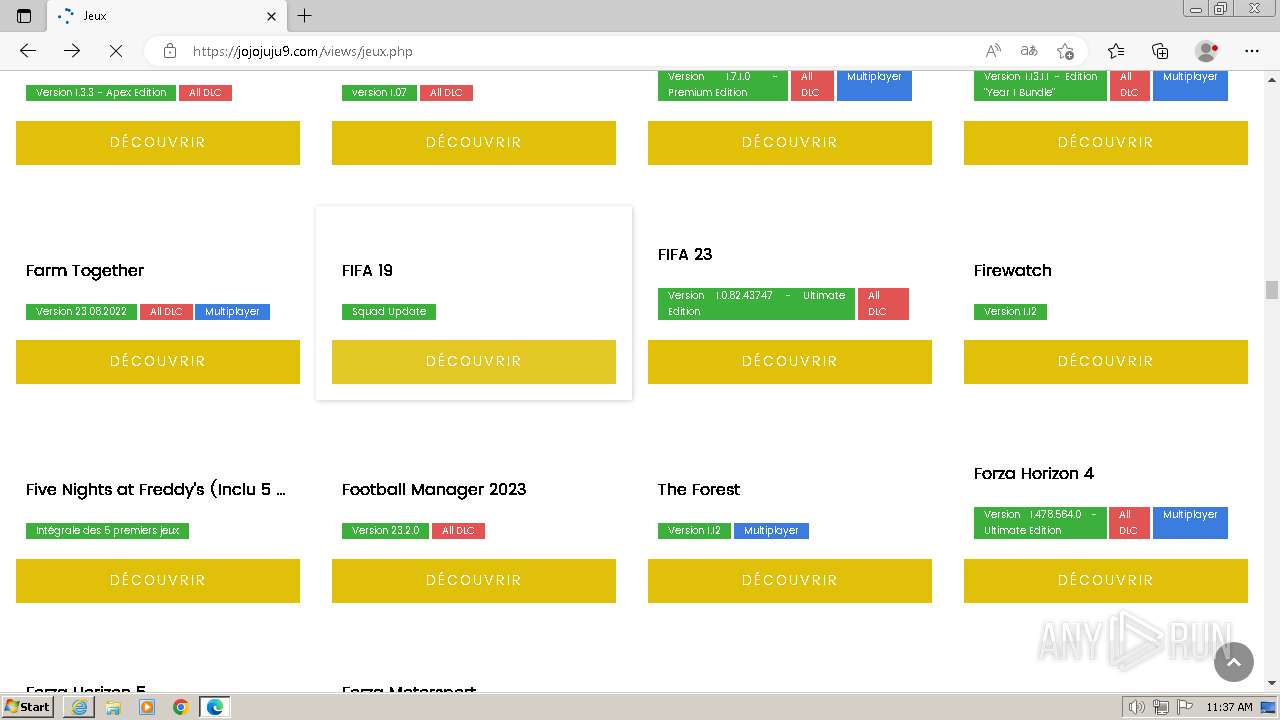Click All DLC tag on Farm Together
The image size is (1280, 720).
(x=166, y=312)
